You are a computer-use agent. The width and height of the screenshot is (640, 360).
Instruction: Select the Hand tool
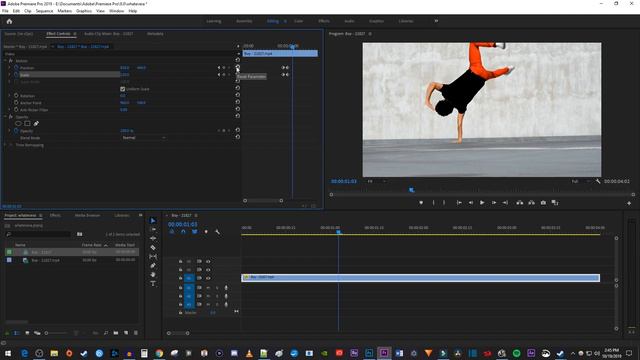click(x=153, y=275)
